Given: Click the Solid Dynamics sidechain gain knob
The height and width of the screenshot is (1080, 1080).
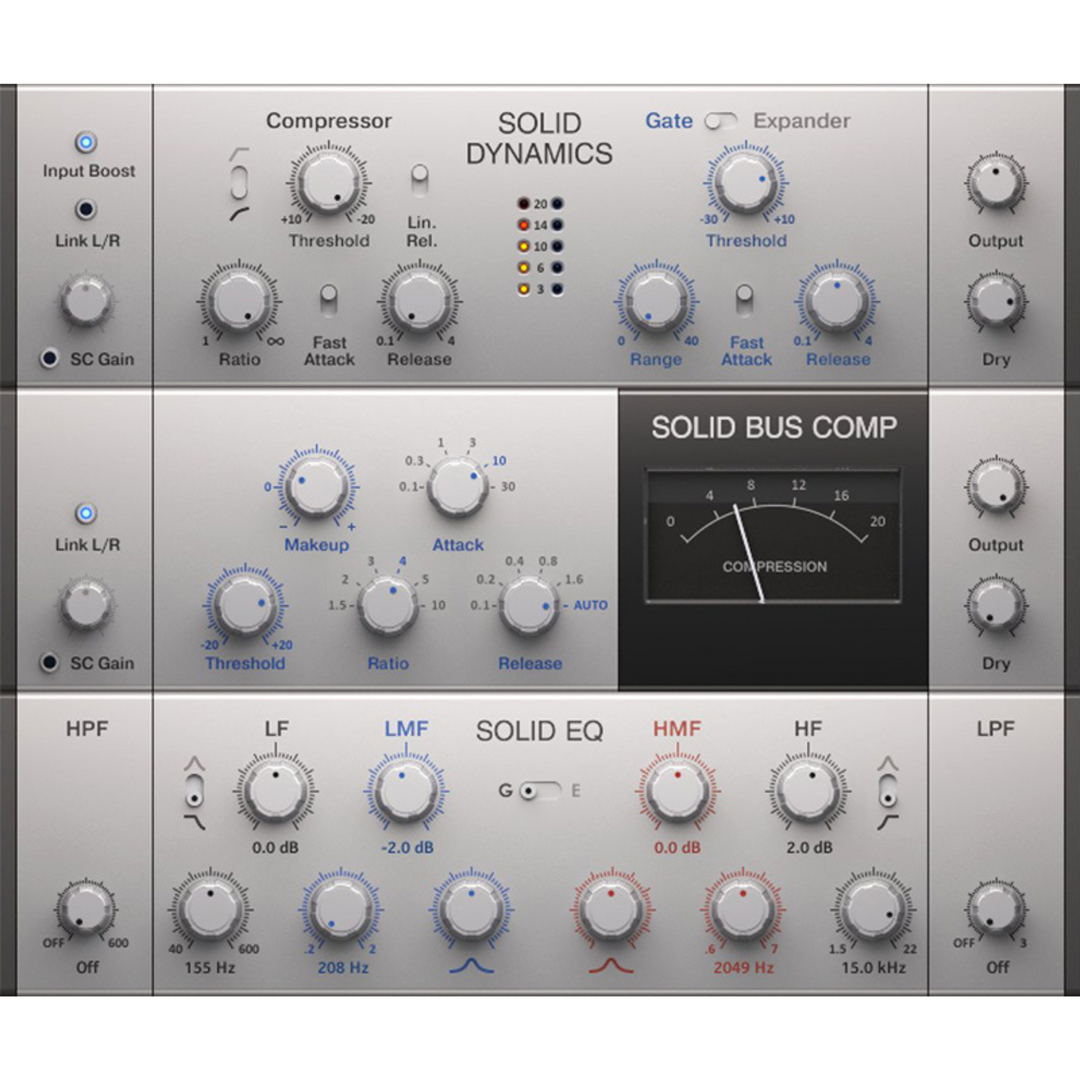Looking at the screenshot, I should tap(86, 299).
